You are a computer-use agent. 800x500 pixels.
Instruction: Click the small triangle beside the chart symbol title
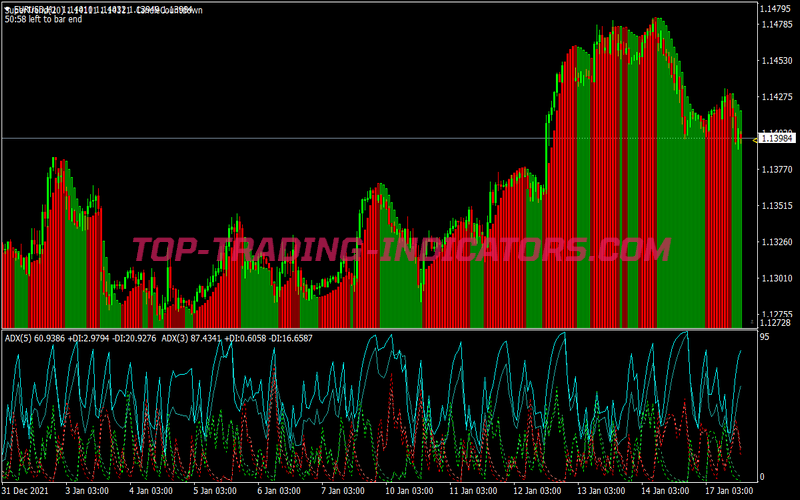[7, 9]
